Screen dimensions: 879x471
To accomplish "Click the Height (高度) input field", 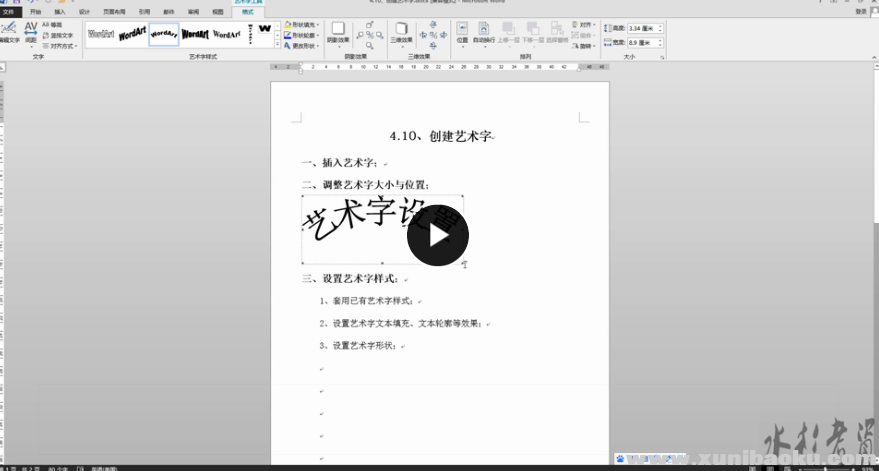I will point(643,29).
